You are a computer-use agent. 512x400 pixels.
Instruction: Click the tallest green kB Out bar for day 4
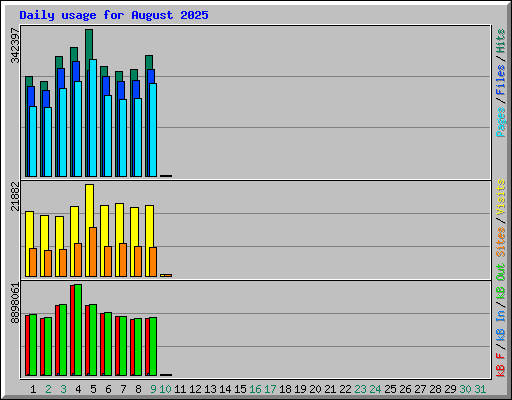[78, 330]
